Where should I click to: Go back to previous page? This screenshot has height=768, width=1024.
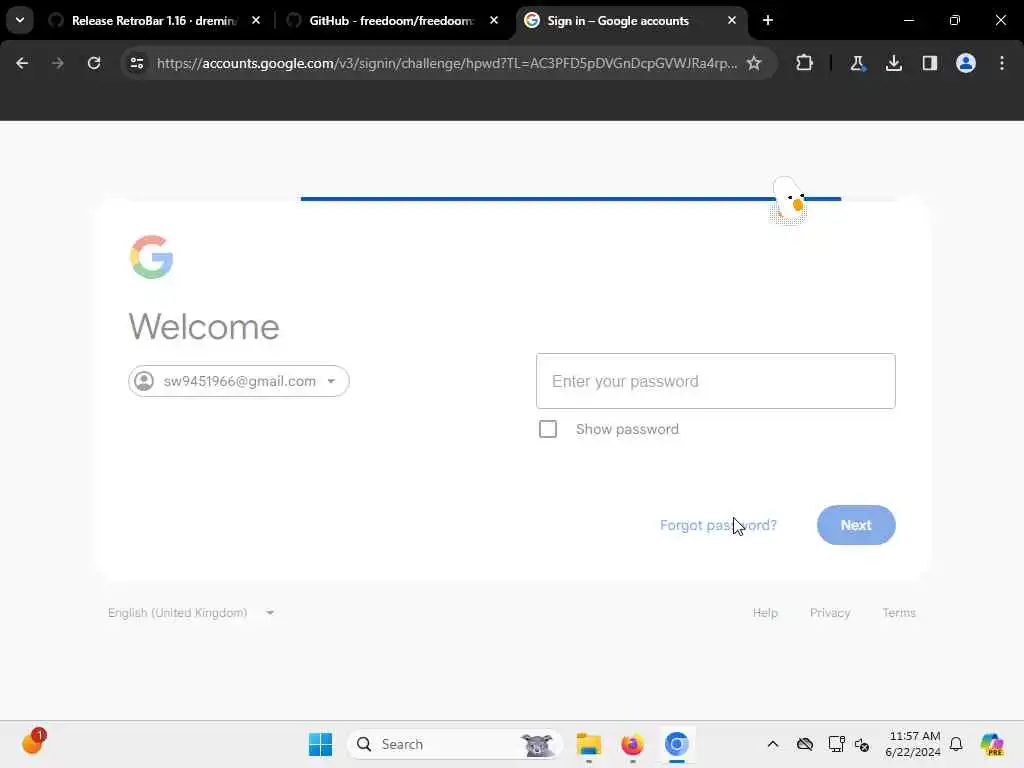(x=22, y=63)
